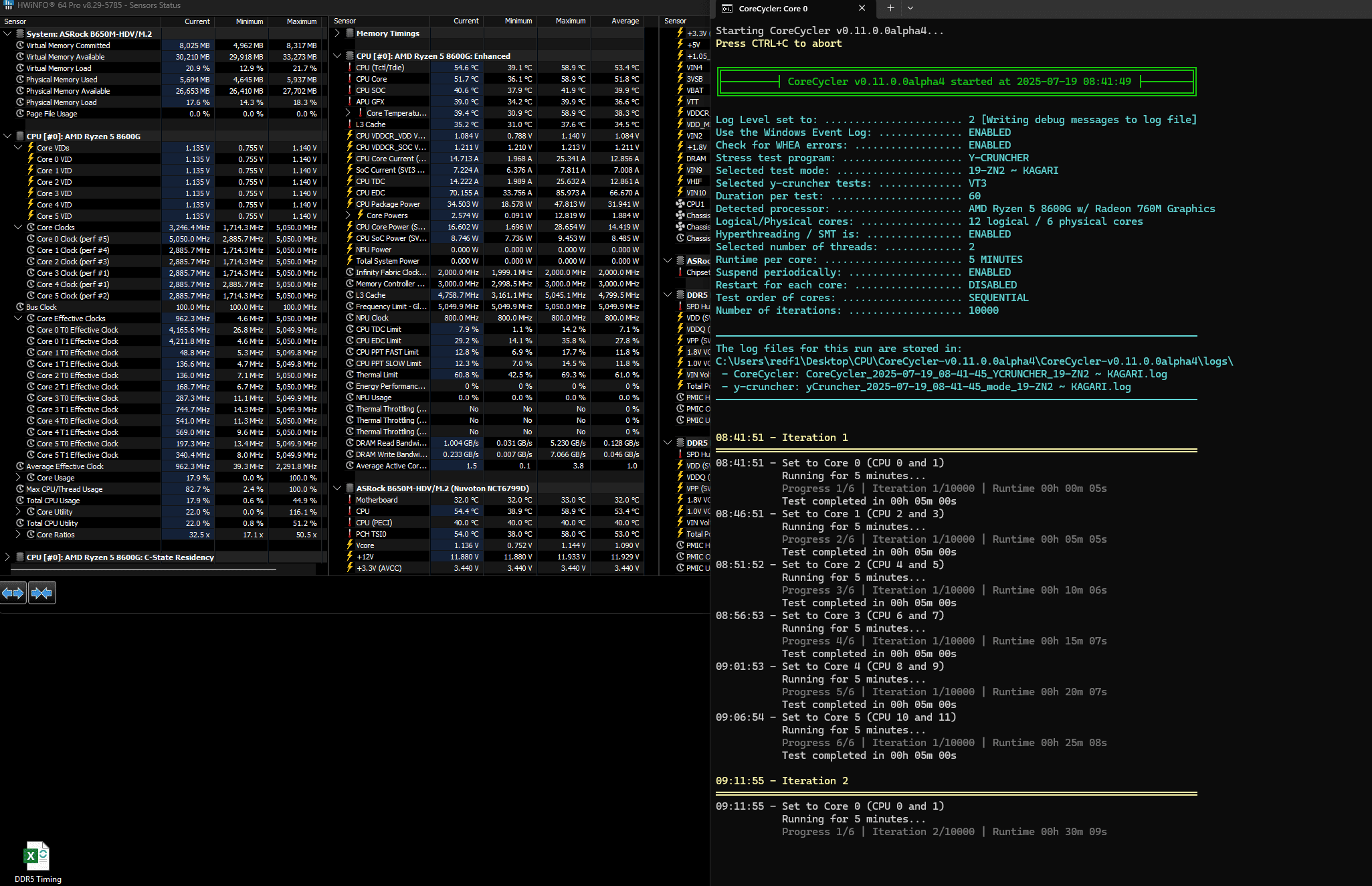Select the CoreCycler: Core 0 terminal tab
The image size is (1372, 886).
coord(794,8)
